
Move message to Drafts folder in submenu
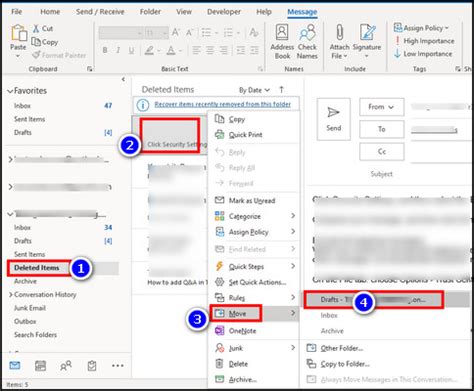pos(385,299)
